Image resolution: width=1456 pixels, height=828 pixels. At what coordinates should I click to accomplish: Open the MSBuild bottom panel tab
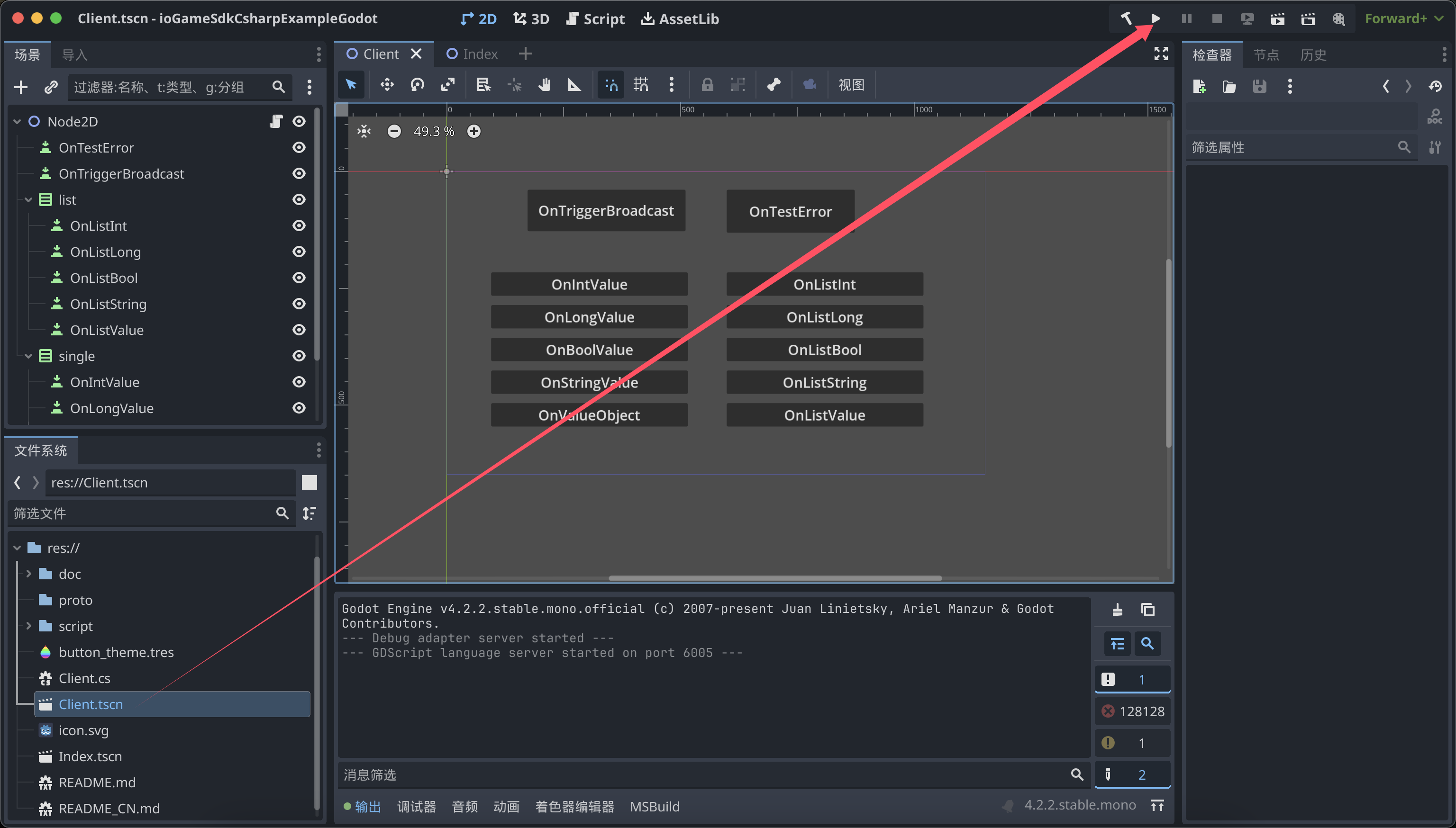(655, 806)
